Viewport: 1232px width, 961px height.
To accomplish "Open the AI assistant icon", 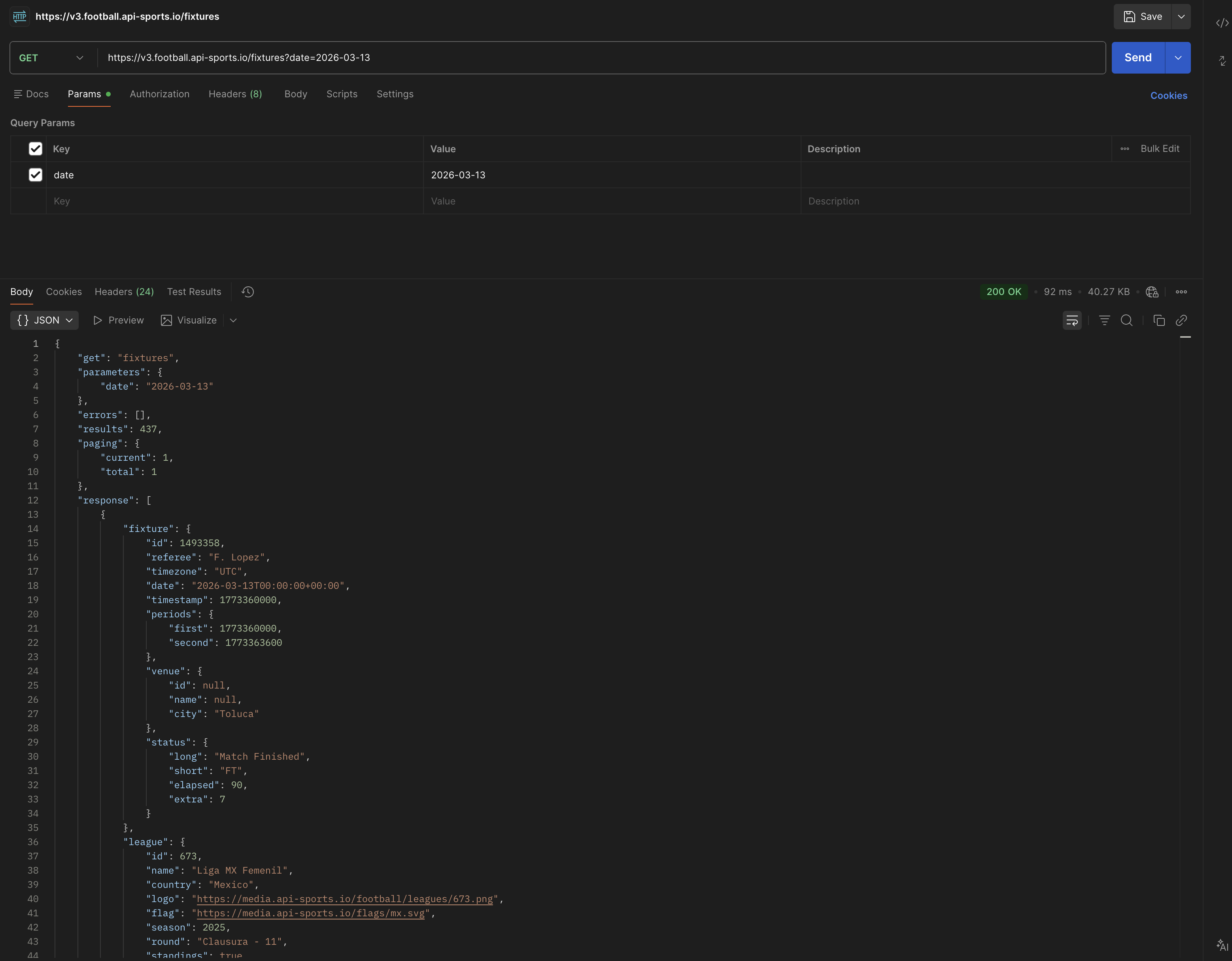I will click(x=1222, y=945).
